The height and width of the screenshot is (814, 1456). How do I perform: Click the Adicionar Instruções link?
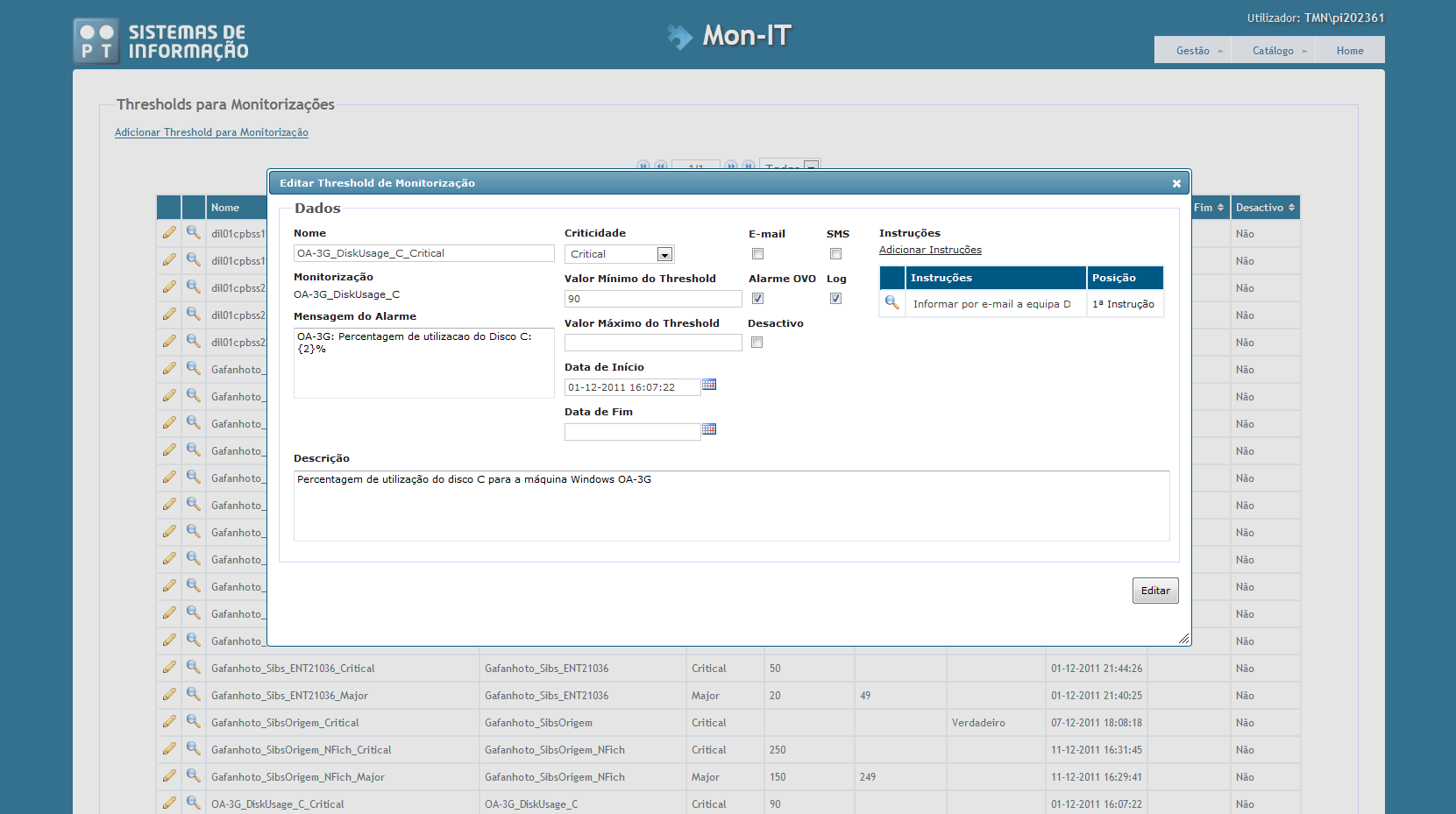click(930, 250)
